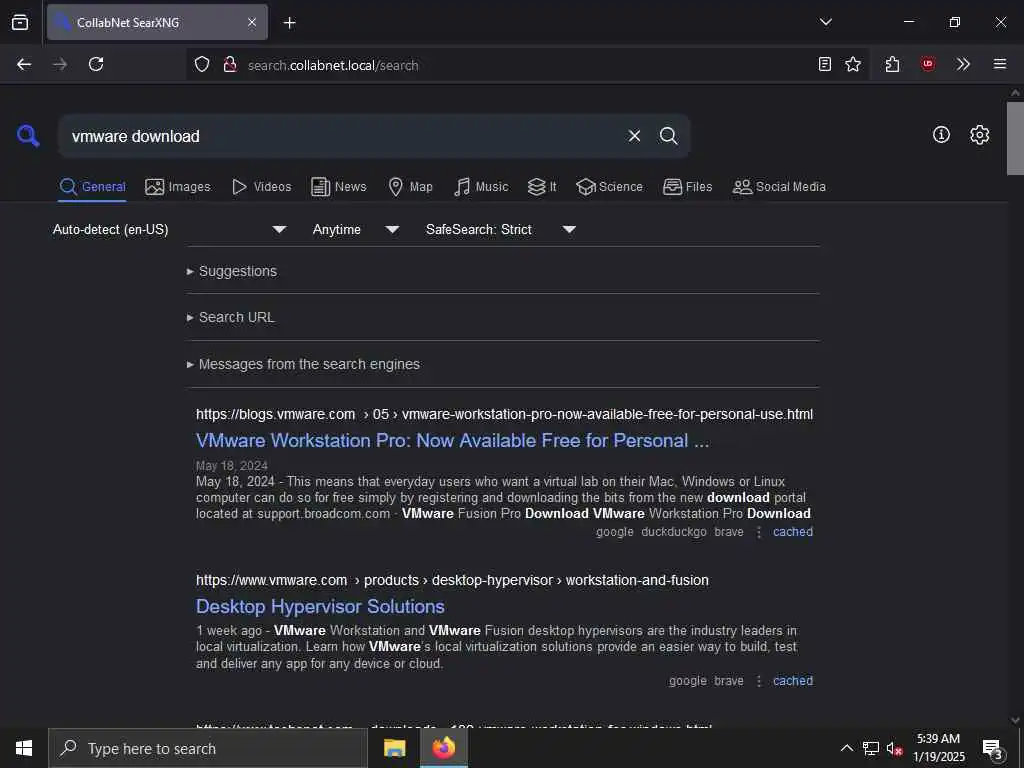Open File Explorer from the taskbar

[x=394, y=748]
